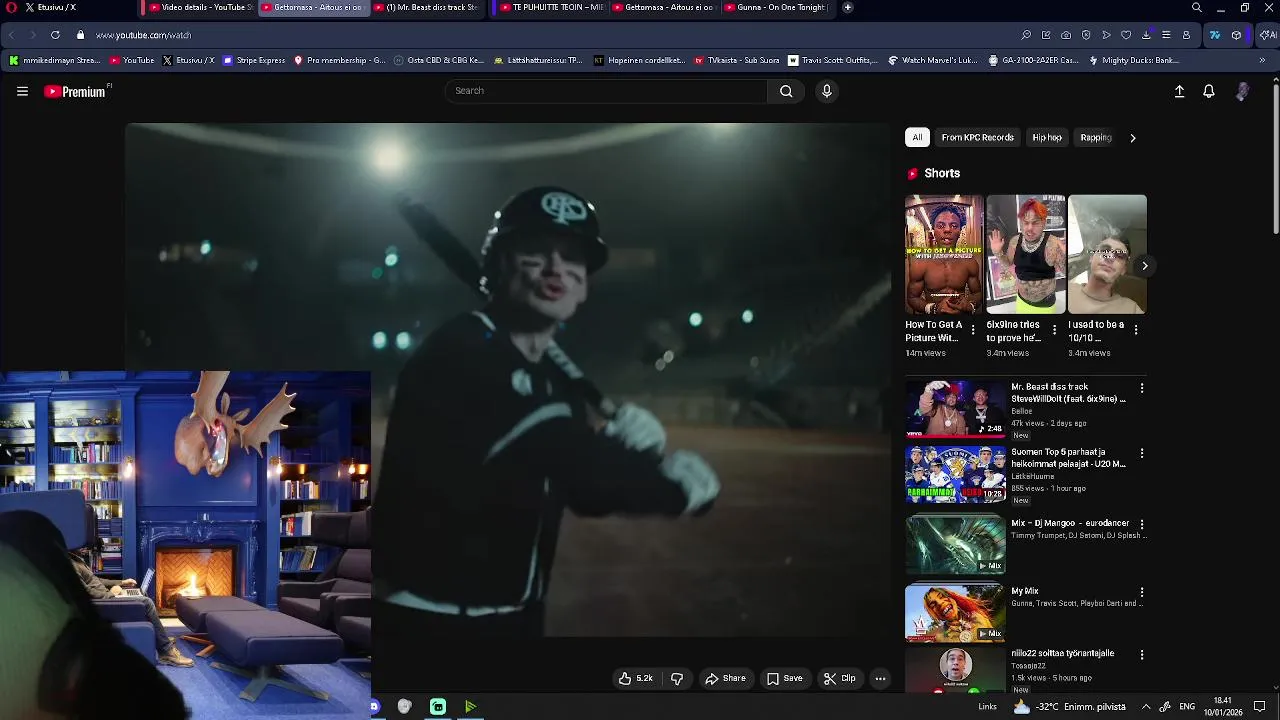Open browser downloads icon
This screenshot has width=1280, height=720.
pos(1146,35)
